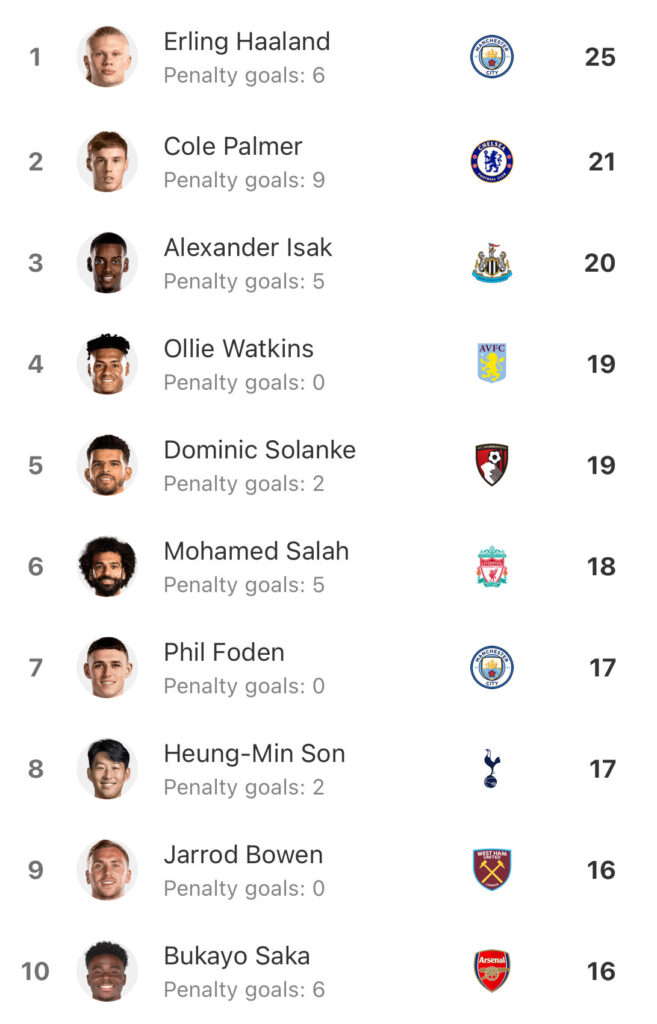Click the Bournemouth club crest
The image size is (657, 1024).
point(492,465)
